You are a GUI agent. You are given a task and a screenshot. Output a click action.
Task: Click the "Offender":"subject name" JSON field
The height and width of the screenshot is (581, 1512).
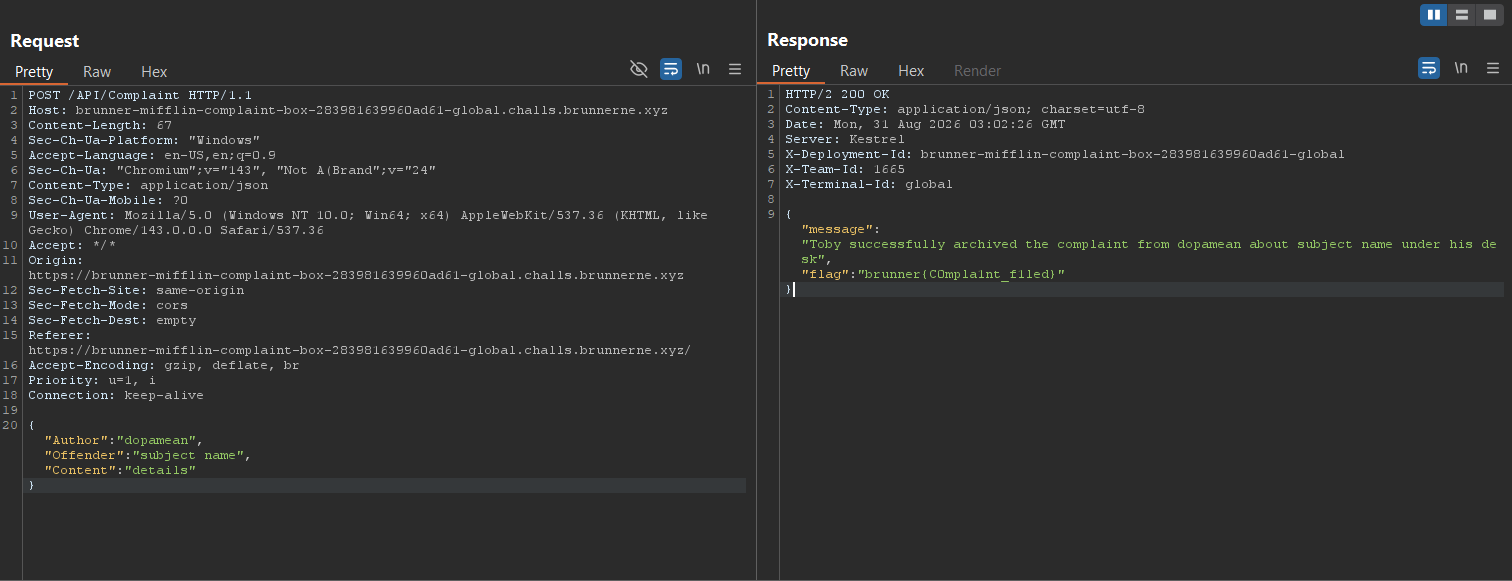click(x=148, y=455)
